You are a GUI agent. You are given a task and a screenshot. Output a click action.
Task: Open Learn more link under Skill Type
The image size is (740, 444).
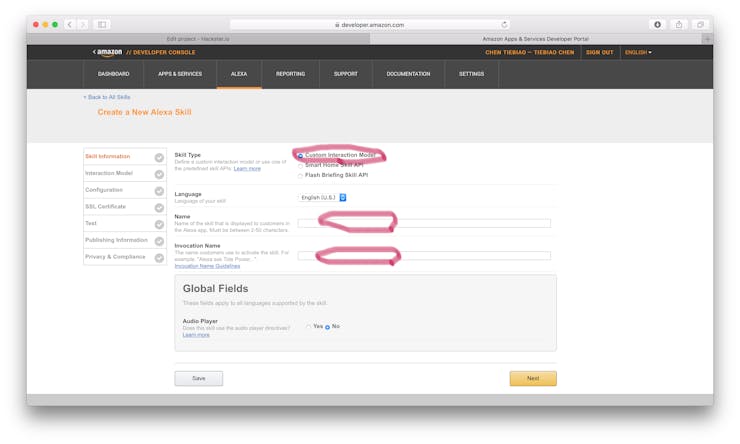pos(247,169)
